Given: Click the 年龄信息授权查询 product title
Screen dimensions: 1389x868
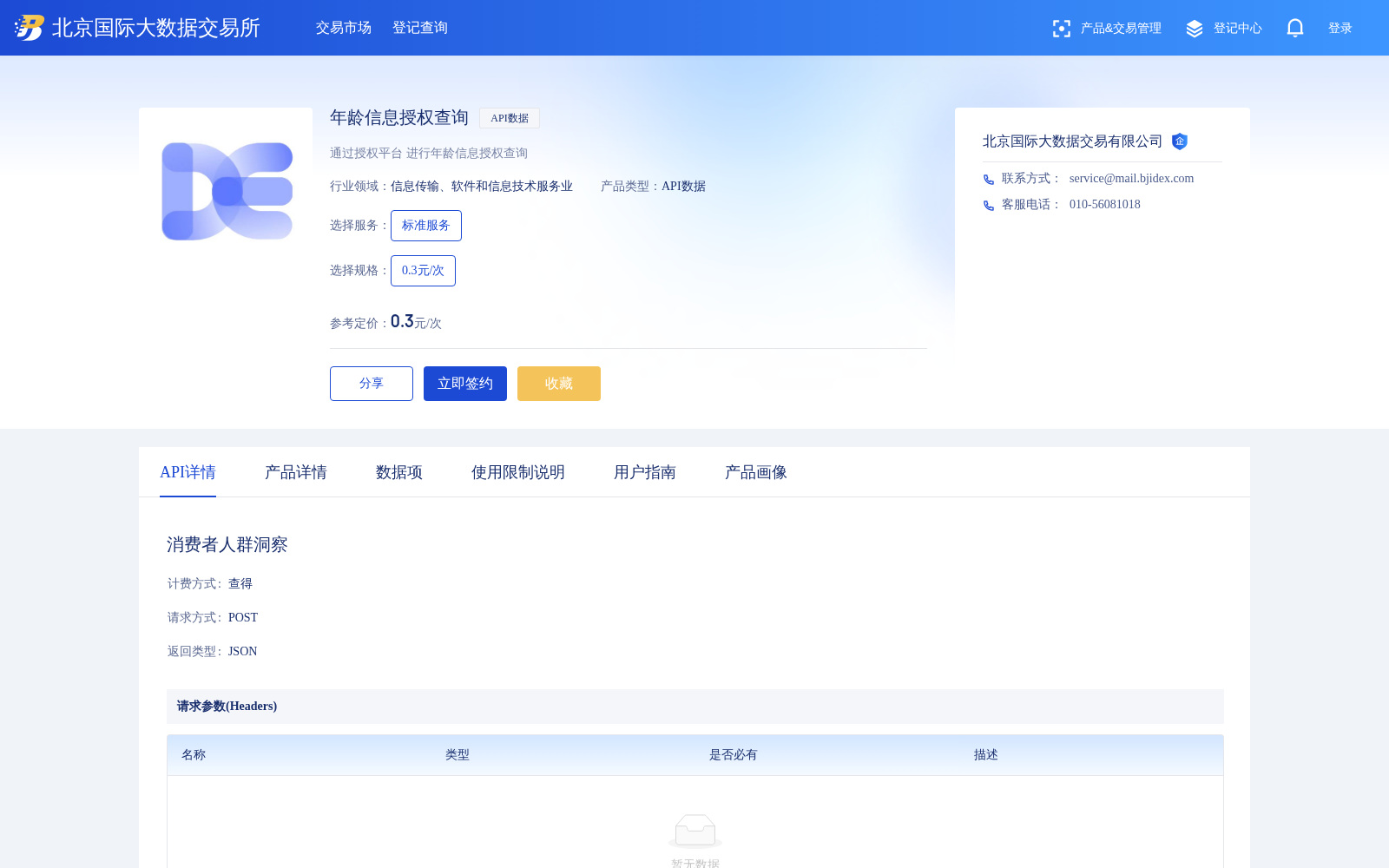Looking at the screenshot, I should [x=399, y=118].
